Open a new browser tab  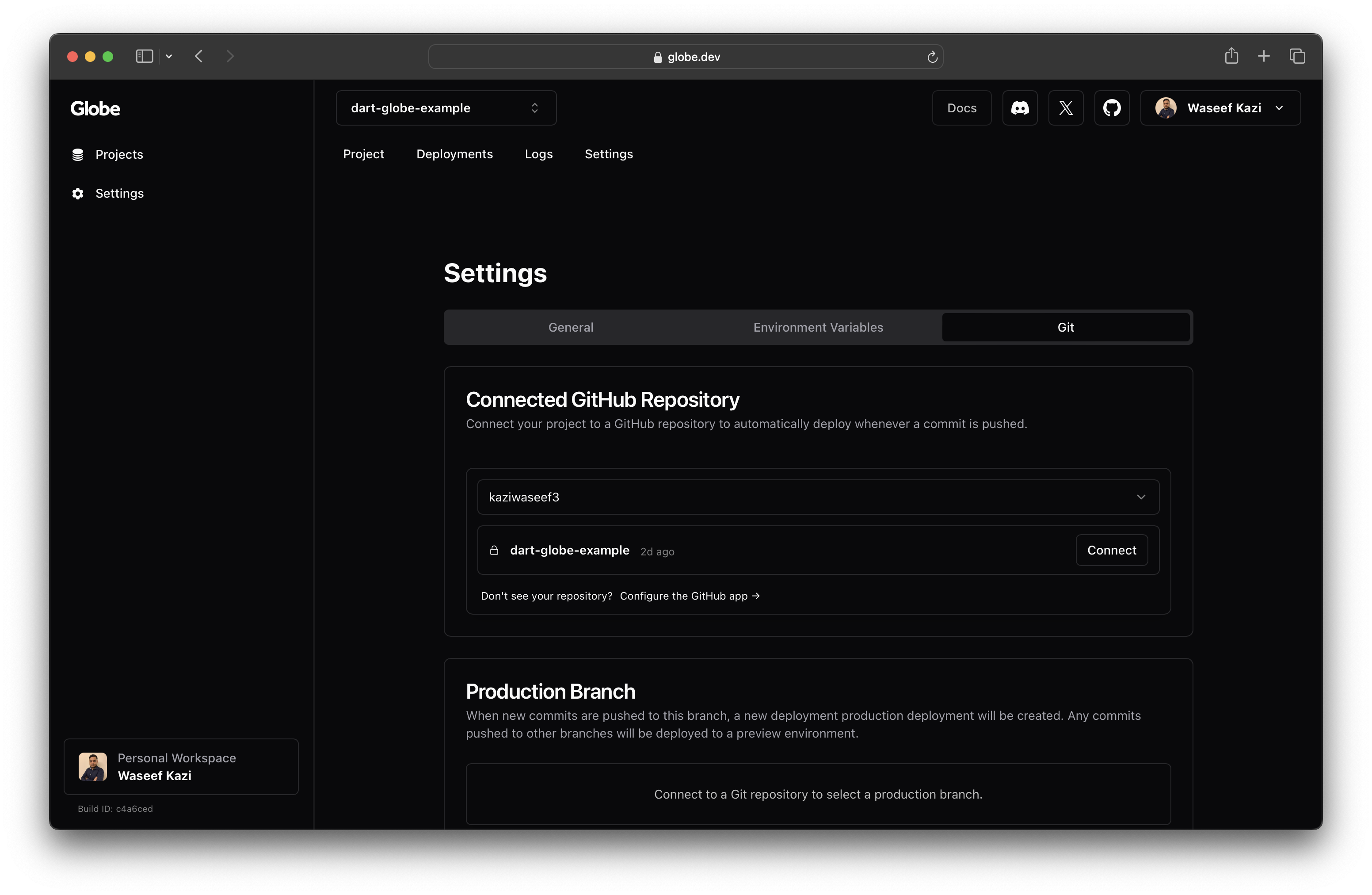pos(1264,56)
